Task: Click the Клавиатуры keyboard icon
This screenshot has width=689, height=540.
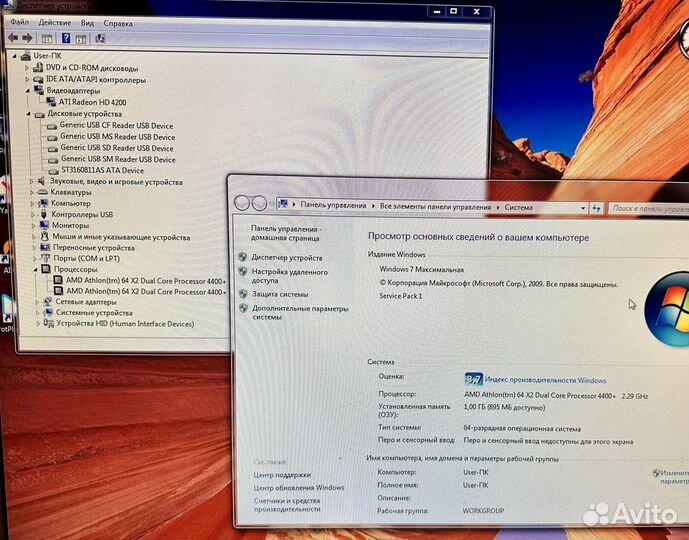Action: (43, 192)
